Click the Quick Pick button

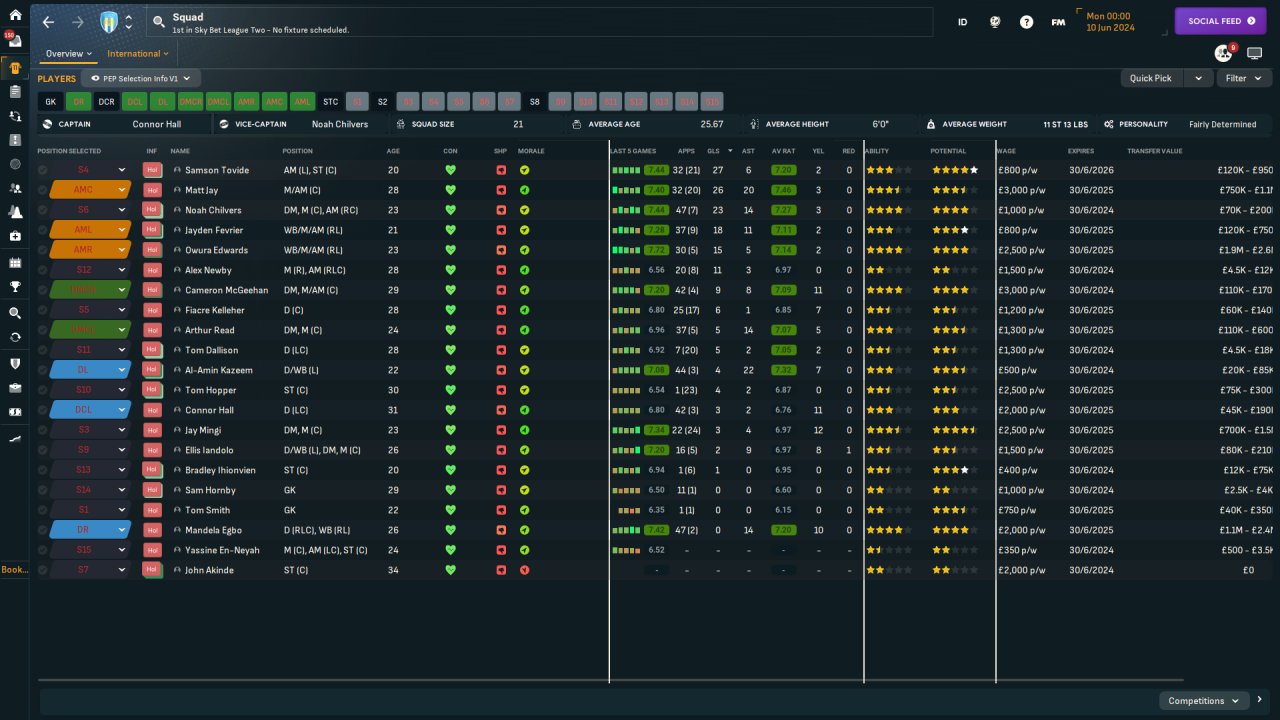pyautogui.click(x=1151, y=78)
